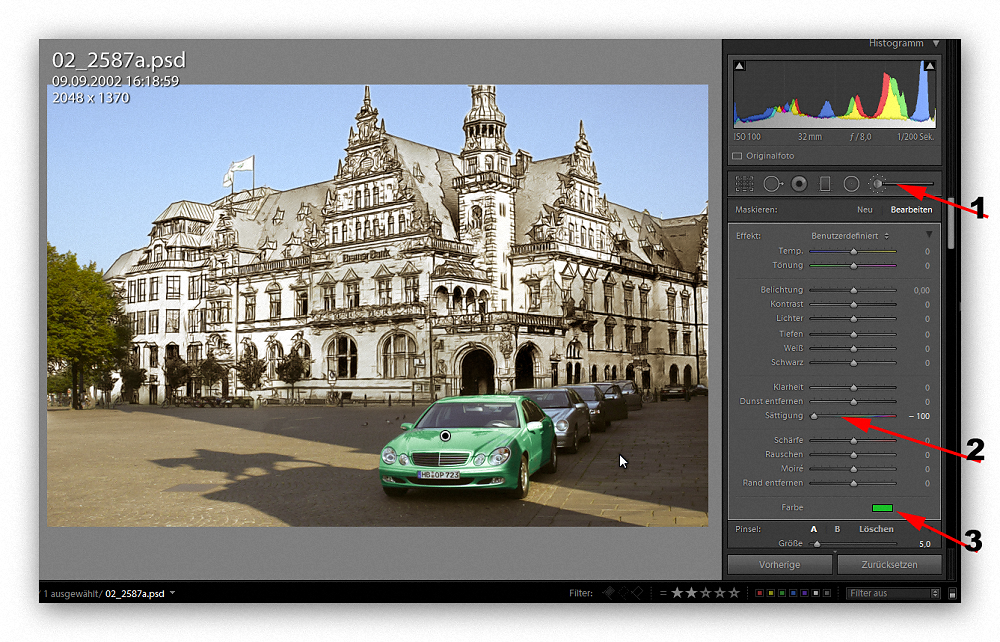Image resolution: width=1000 pixels, height=642 pixels.
Task: Click the brush Größe slider handle
Action: 817,544
